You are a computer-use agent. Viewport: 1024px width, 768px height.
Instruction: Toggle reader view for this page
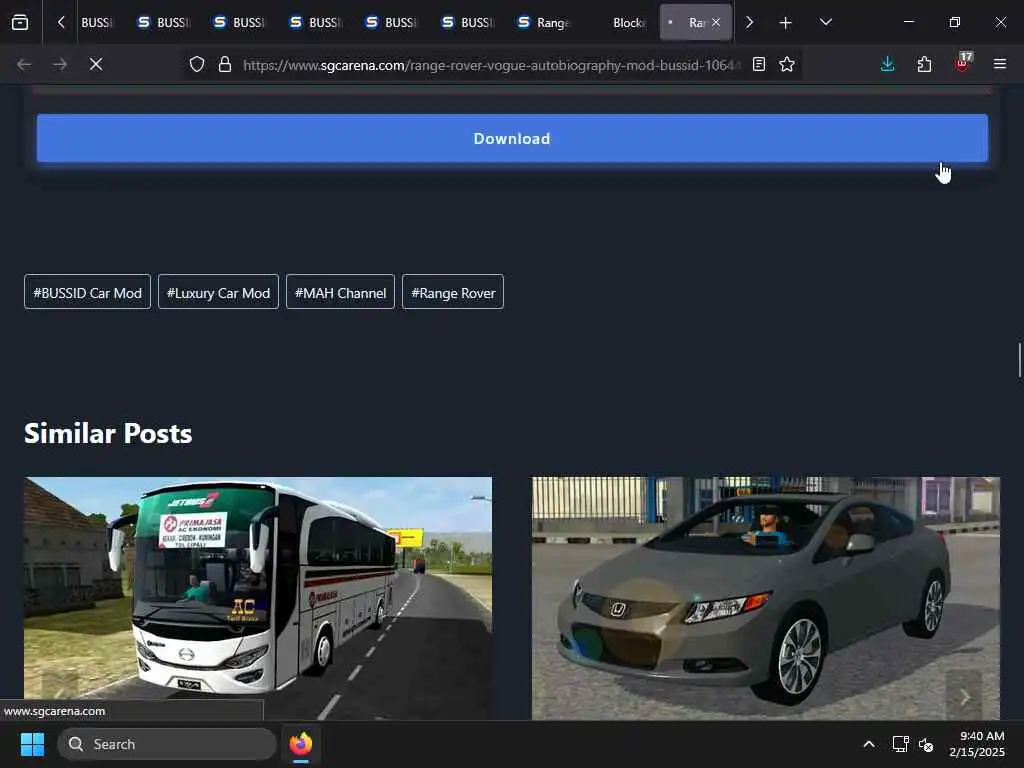pos(758,64)
